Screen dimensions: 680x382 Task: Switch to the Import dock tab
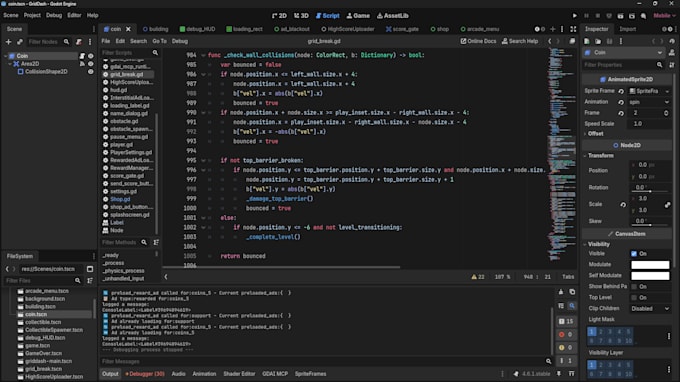point(628,29)
